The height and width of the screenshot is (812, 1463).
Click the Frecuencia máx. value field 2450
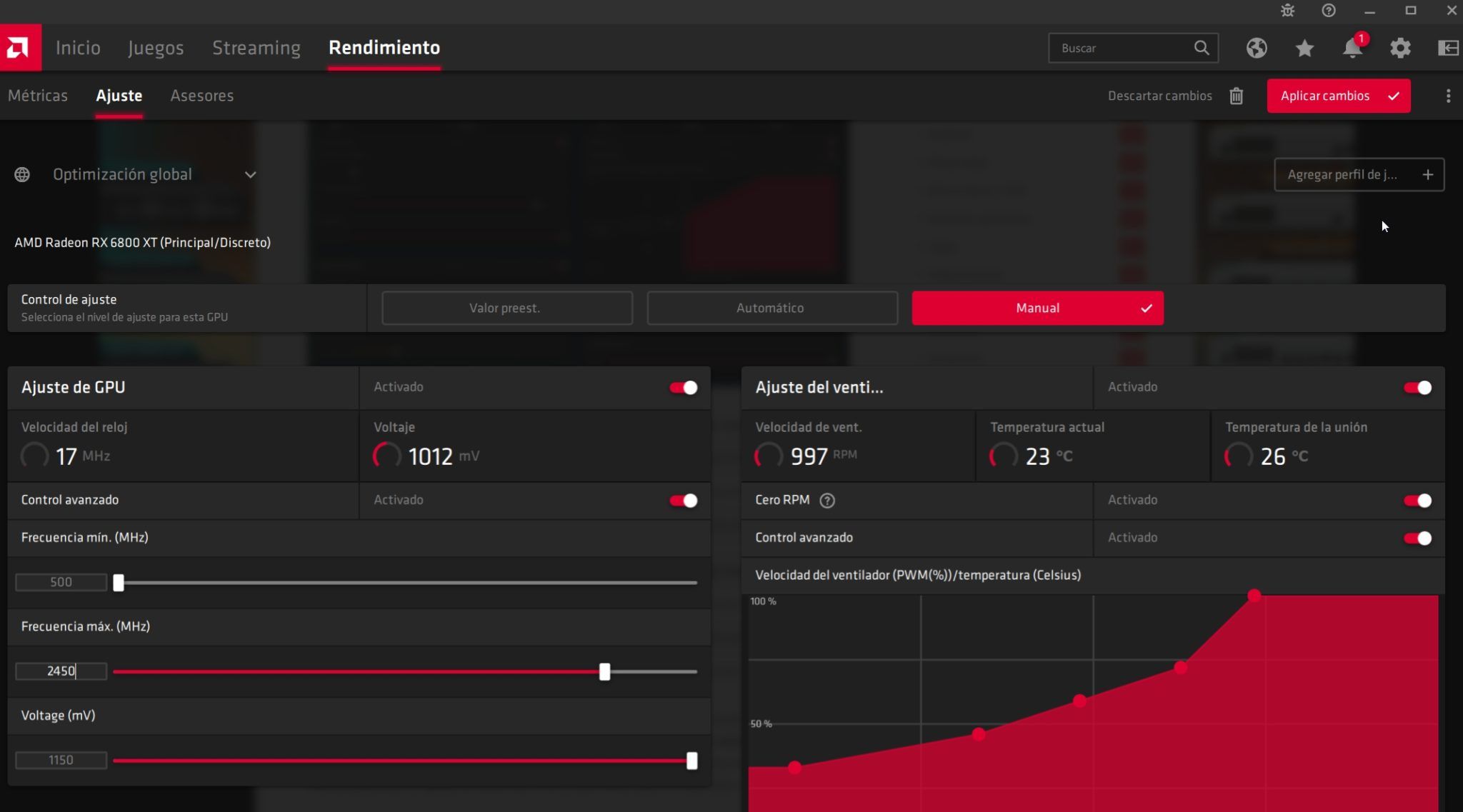click(61, 671)
